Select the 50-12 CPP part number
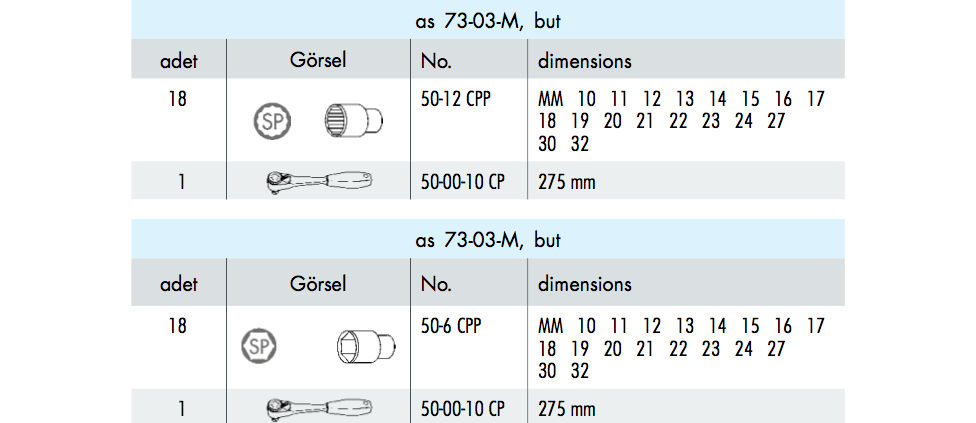 click(x=456, y=99)
